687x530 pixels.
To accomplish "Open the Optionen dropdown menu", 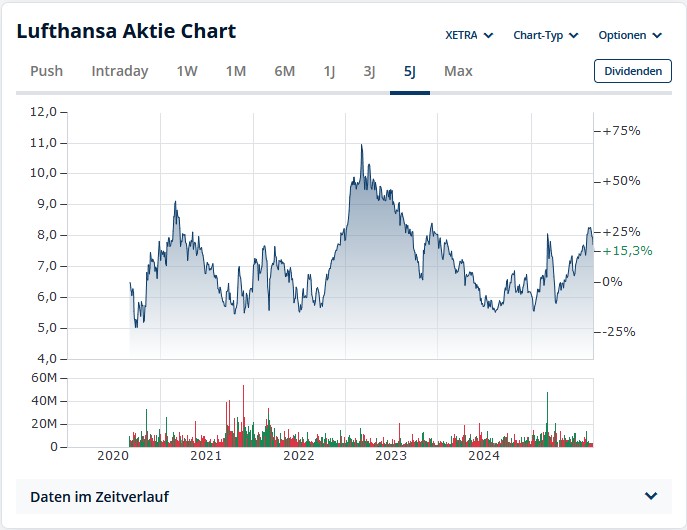I will [x=629, y=35].
